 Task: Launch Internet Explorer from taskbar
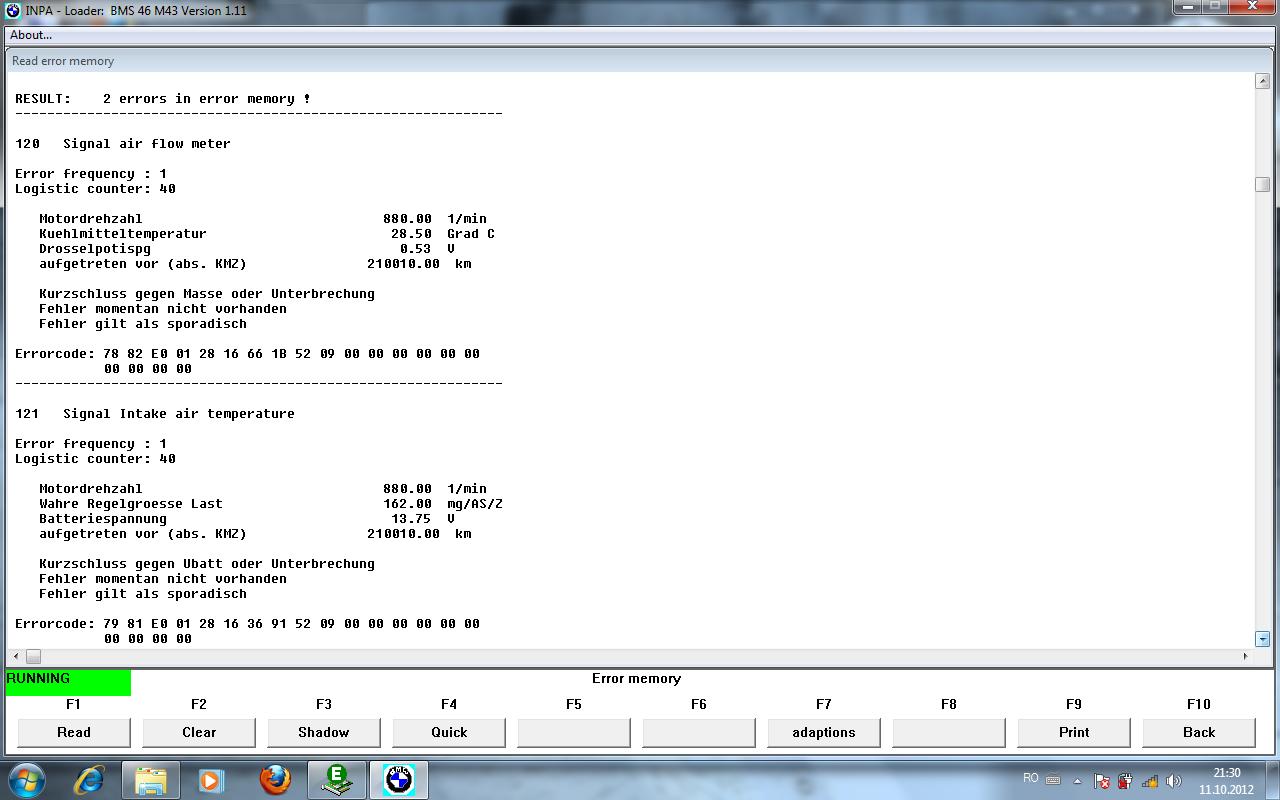point(91,780)
